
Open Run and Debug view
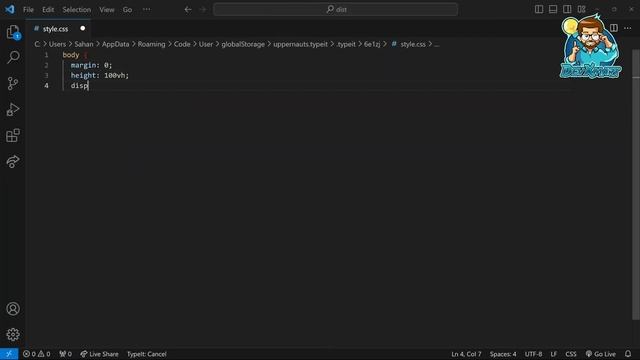pos(13,109)
